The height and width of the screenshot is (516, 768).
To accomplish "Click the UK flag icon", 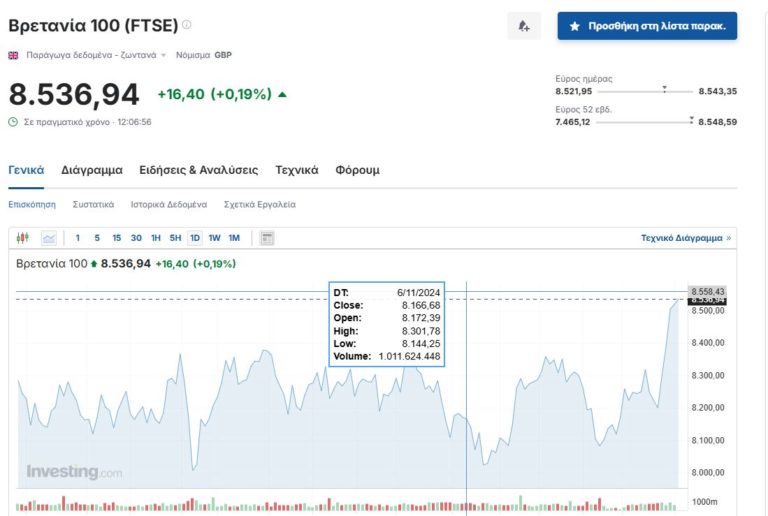I will click(x=13, y=55).
